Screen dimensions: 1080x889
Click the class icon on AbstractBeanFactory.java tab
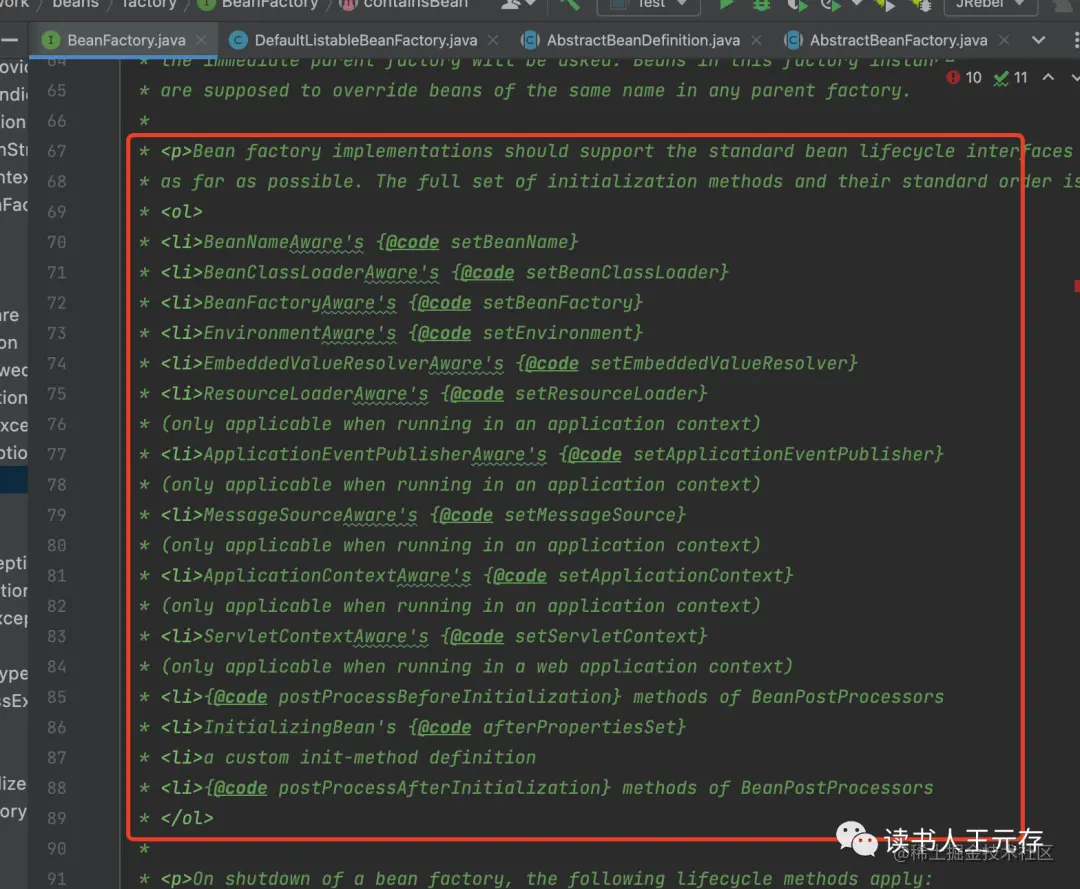pyautogui.click(x=793, y=40)
